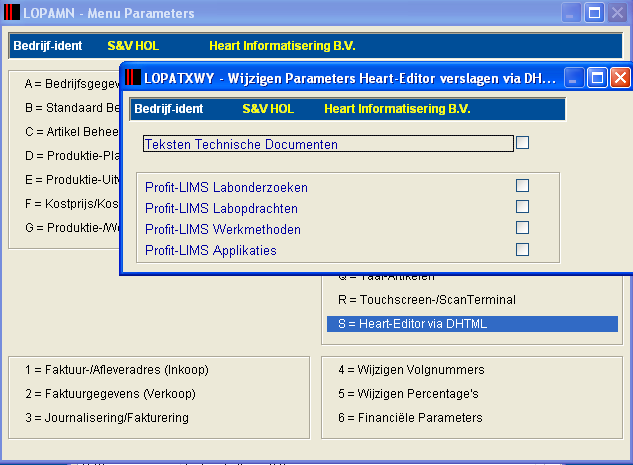Click S&V HOL in LOPATXWY header
The width and height of the screenshot is (633, 465).
coord(268,109)
